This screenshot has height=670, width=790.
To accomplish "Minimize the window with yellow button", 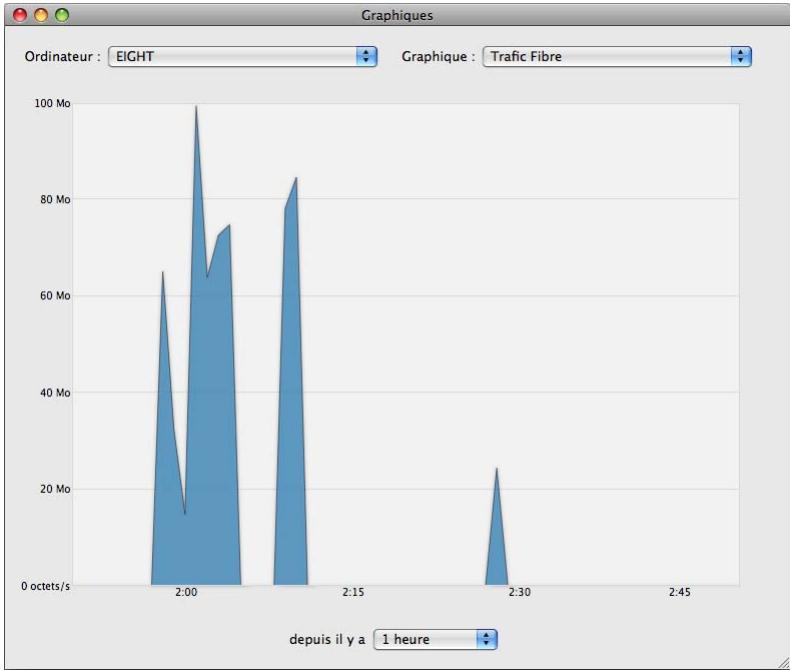I will (x=41, y=15).
